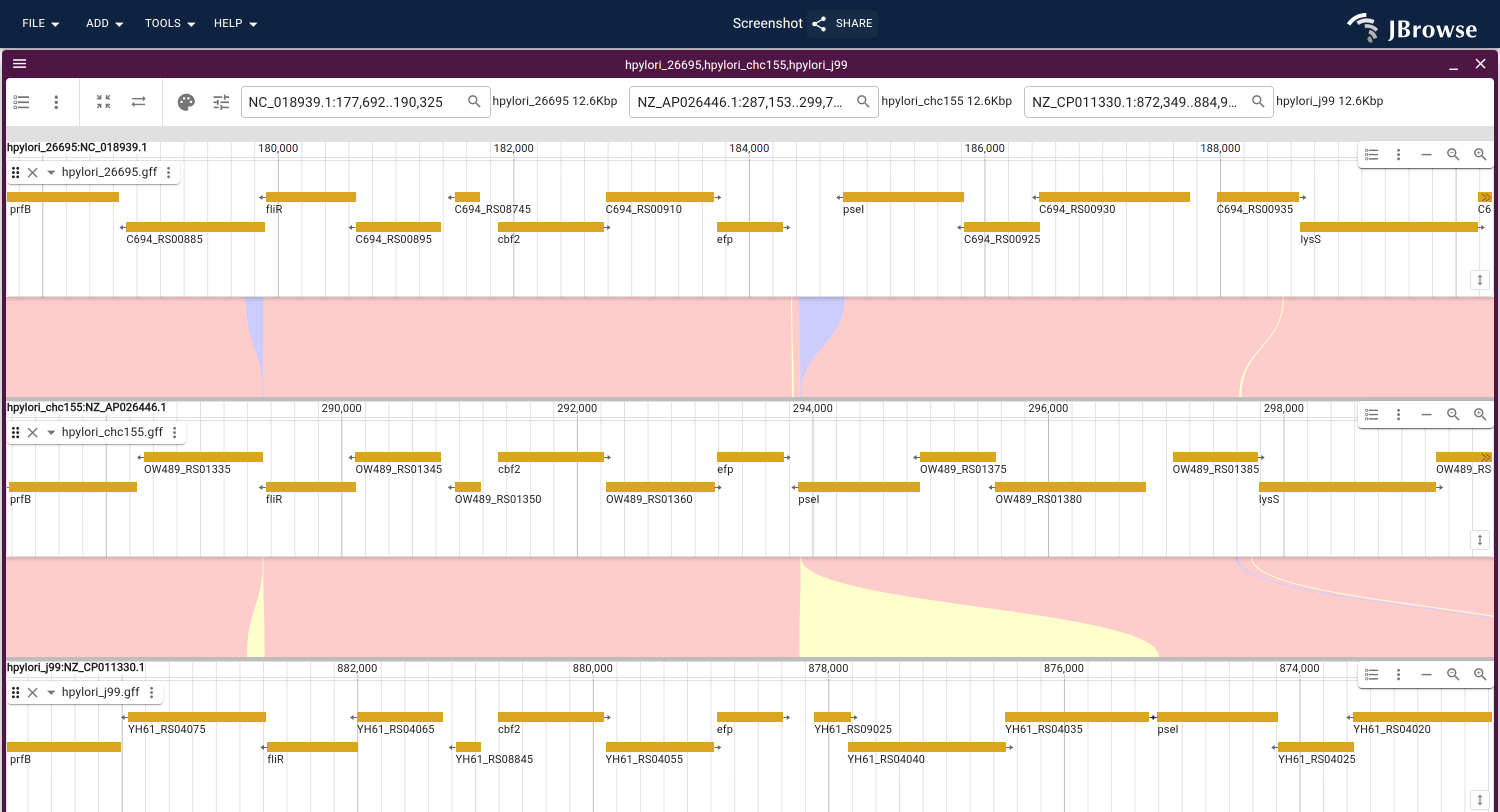Close the hpylori_chc155.gff track
This screenshot has width=1500, height=812.
click(x=32, y=432)
